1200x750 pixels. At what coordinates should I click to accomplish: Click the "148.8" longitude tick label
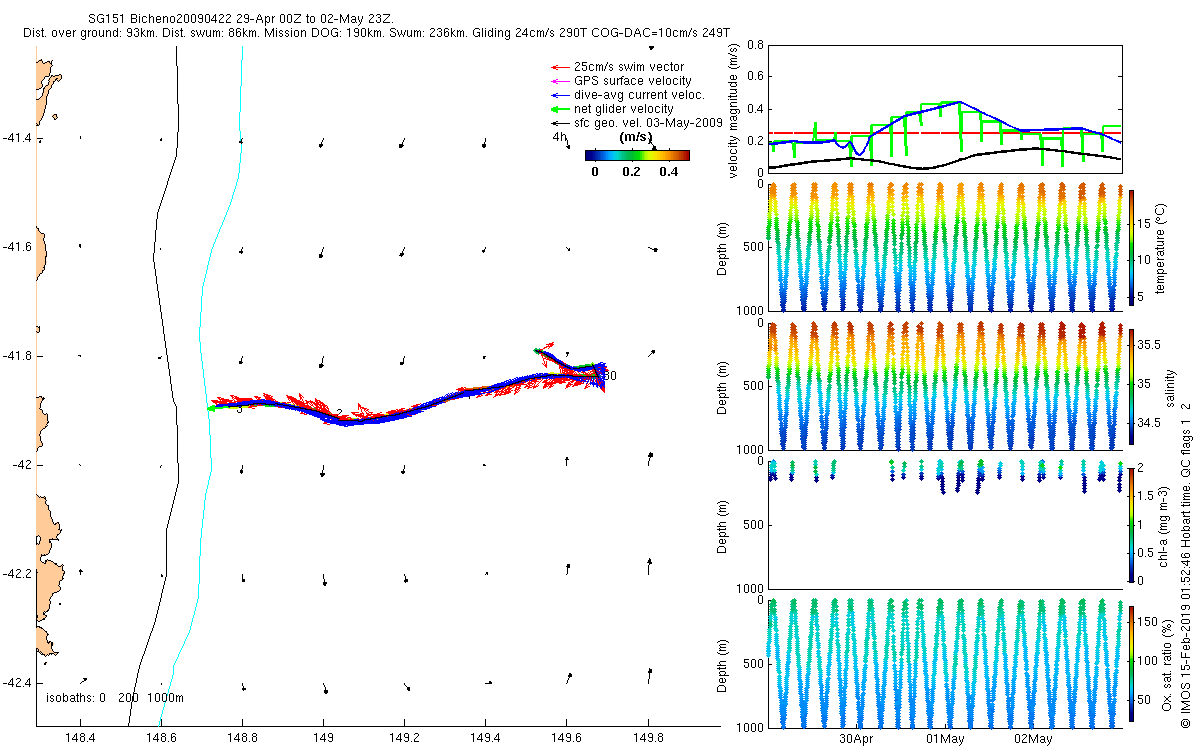pos(242,739)
